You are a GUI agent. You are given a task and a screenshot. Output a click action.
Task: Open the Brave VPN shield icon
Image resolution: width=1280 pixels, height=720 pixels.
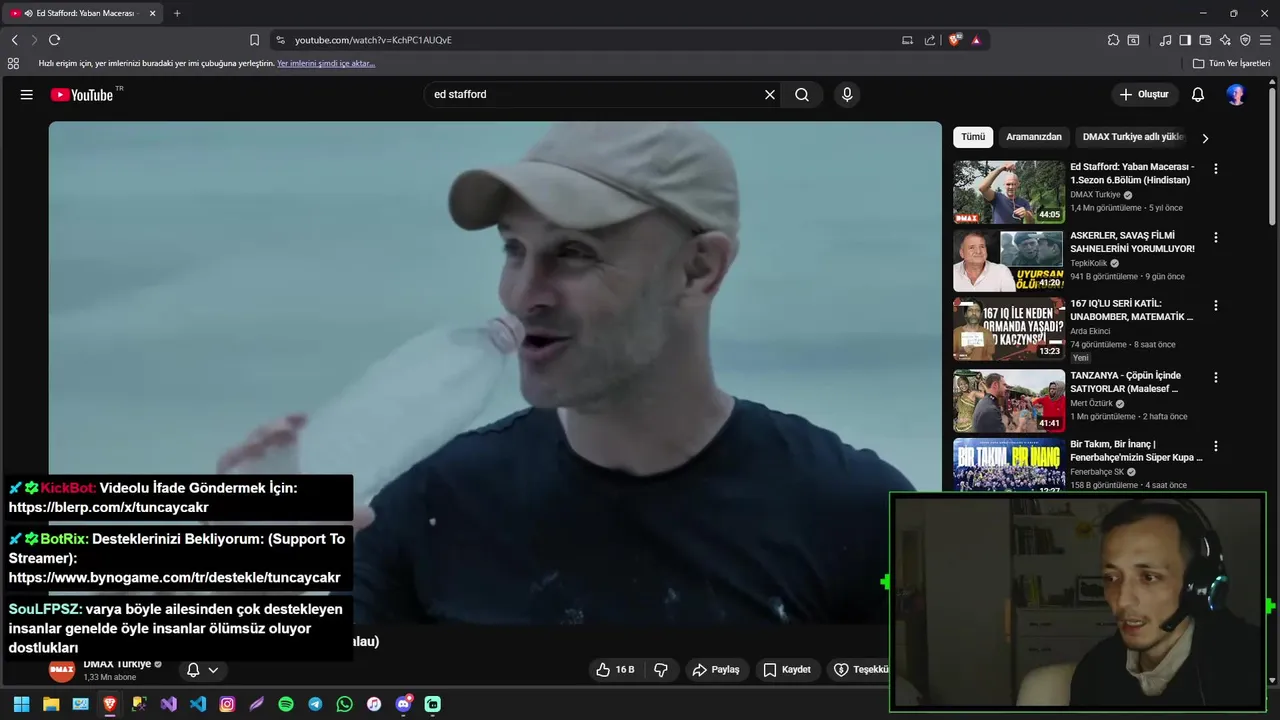[1245, 40]
